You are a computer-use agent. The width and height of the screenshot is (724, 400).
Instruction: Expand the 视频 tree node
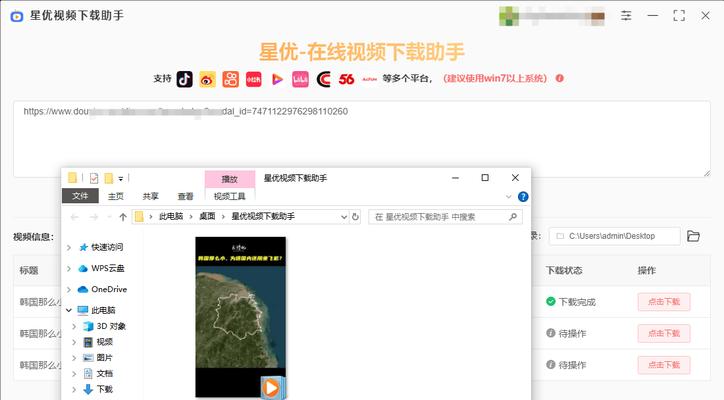74,342
